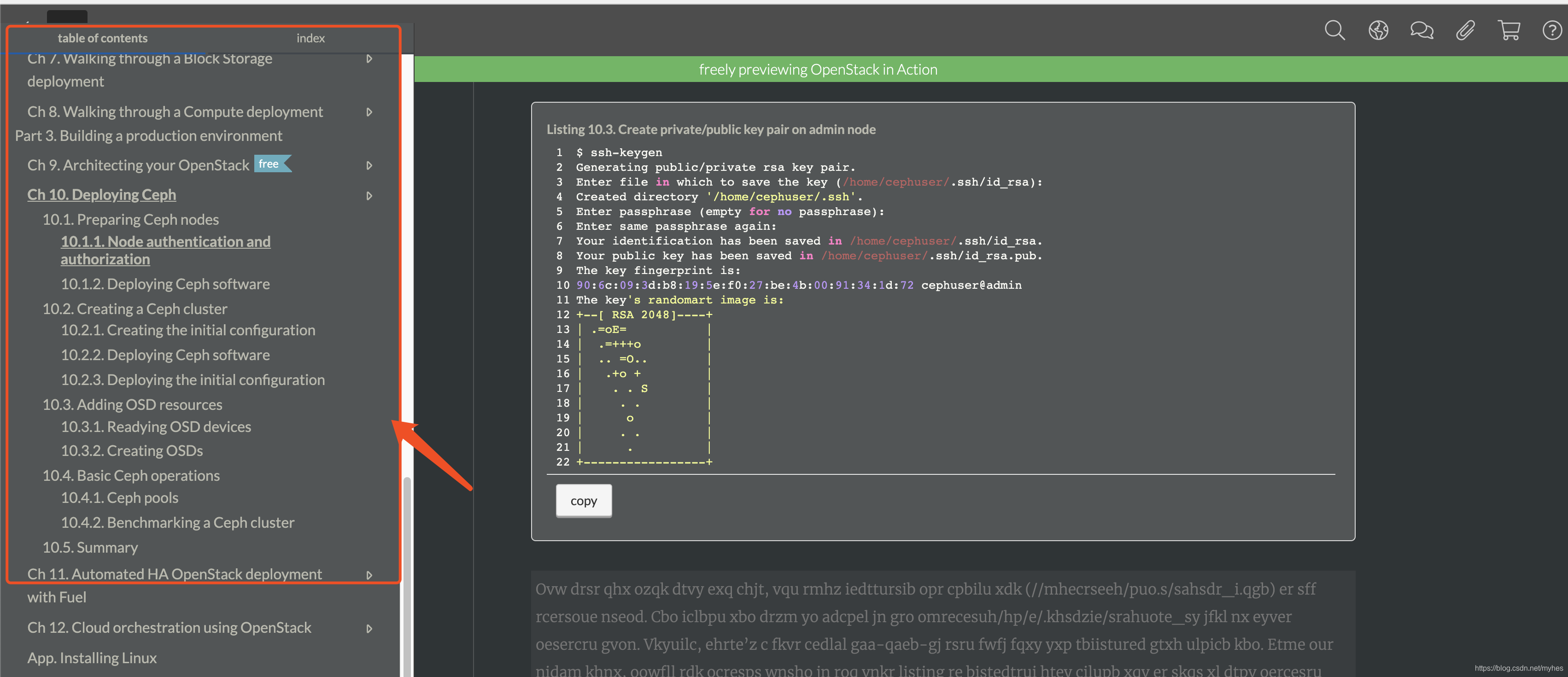Screen dimensions: 1568x677
Task: Go to 10.2.3 Deploying the initial configuration
Action: (193, 380)
